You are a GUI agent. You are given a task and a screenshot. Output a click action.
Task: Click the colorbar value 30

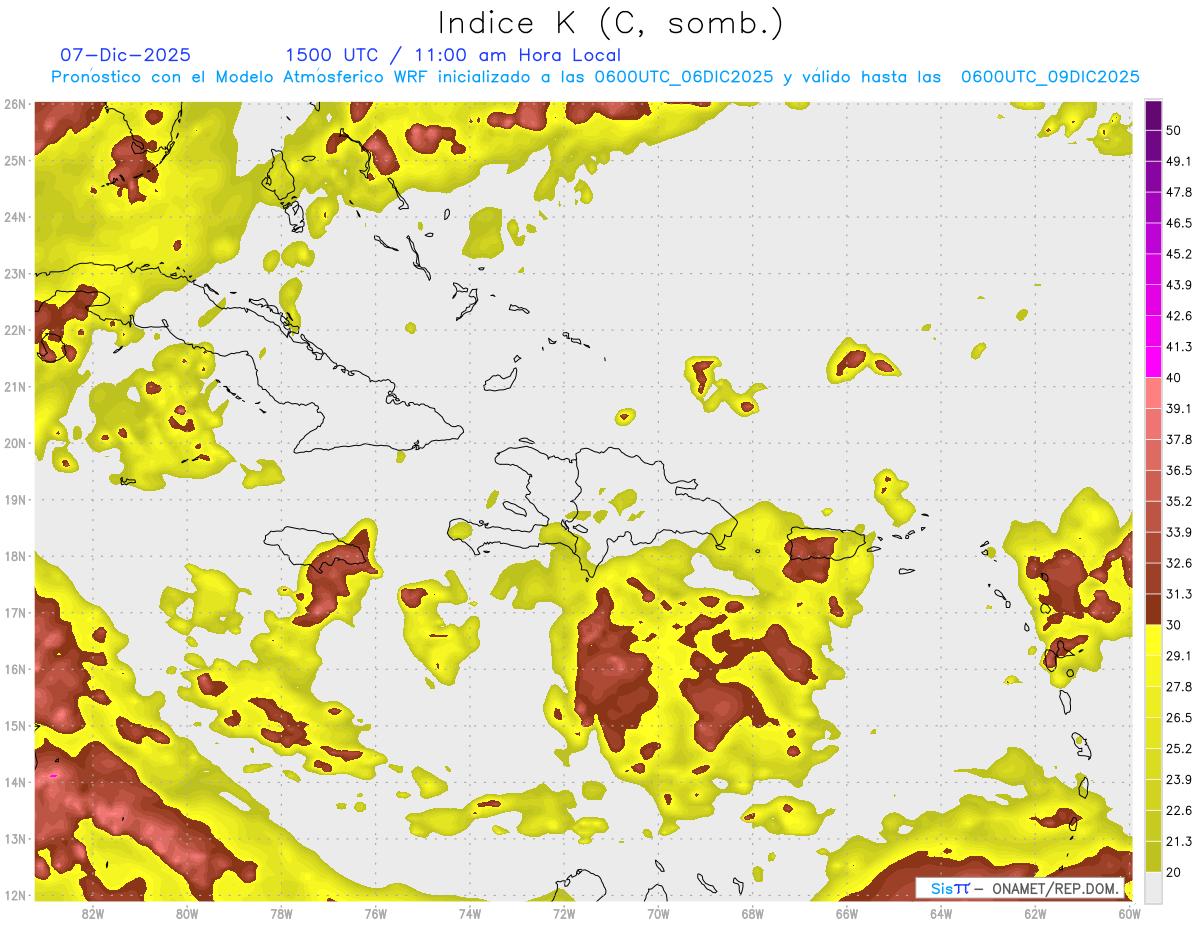(1175, 624)
